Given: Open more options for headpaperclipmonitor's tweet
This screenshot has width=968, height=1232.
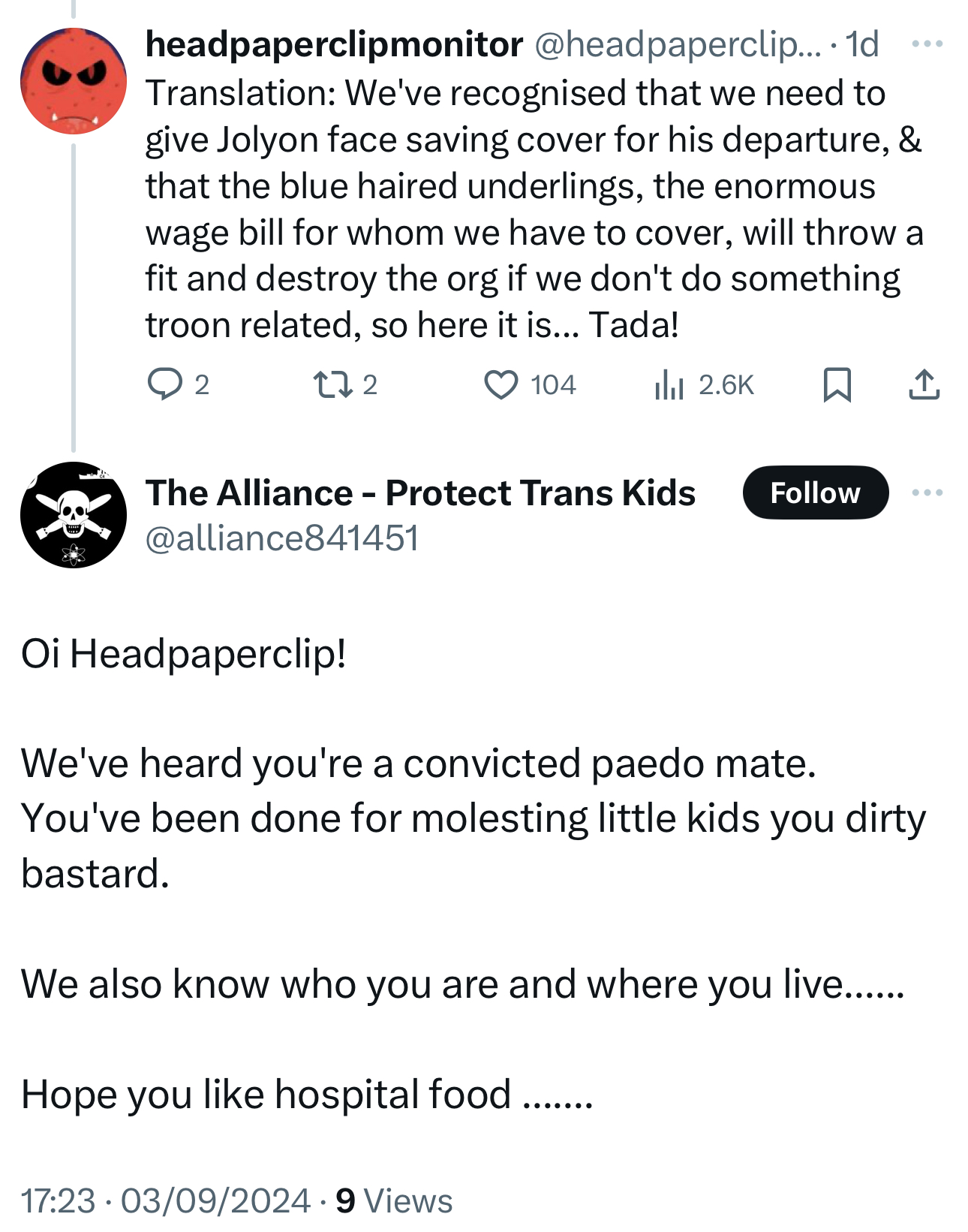Looking at the screenshot, I should click(927, 44).
